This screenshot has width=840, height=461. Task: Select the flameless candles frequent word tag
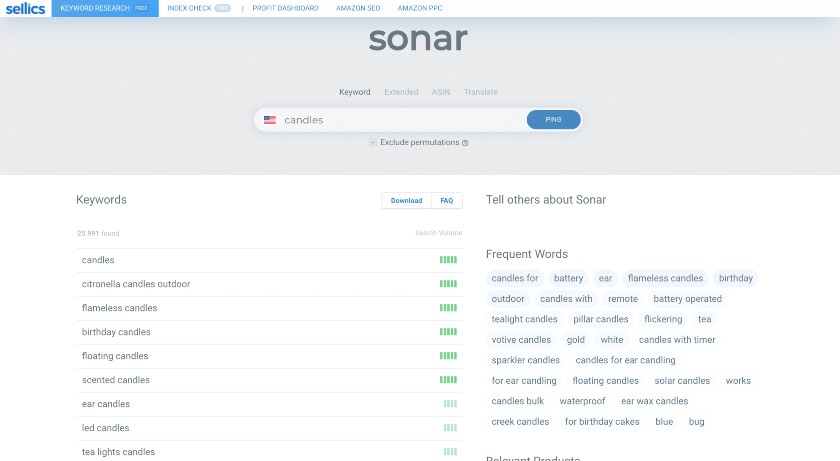click(x=665, y=278)
